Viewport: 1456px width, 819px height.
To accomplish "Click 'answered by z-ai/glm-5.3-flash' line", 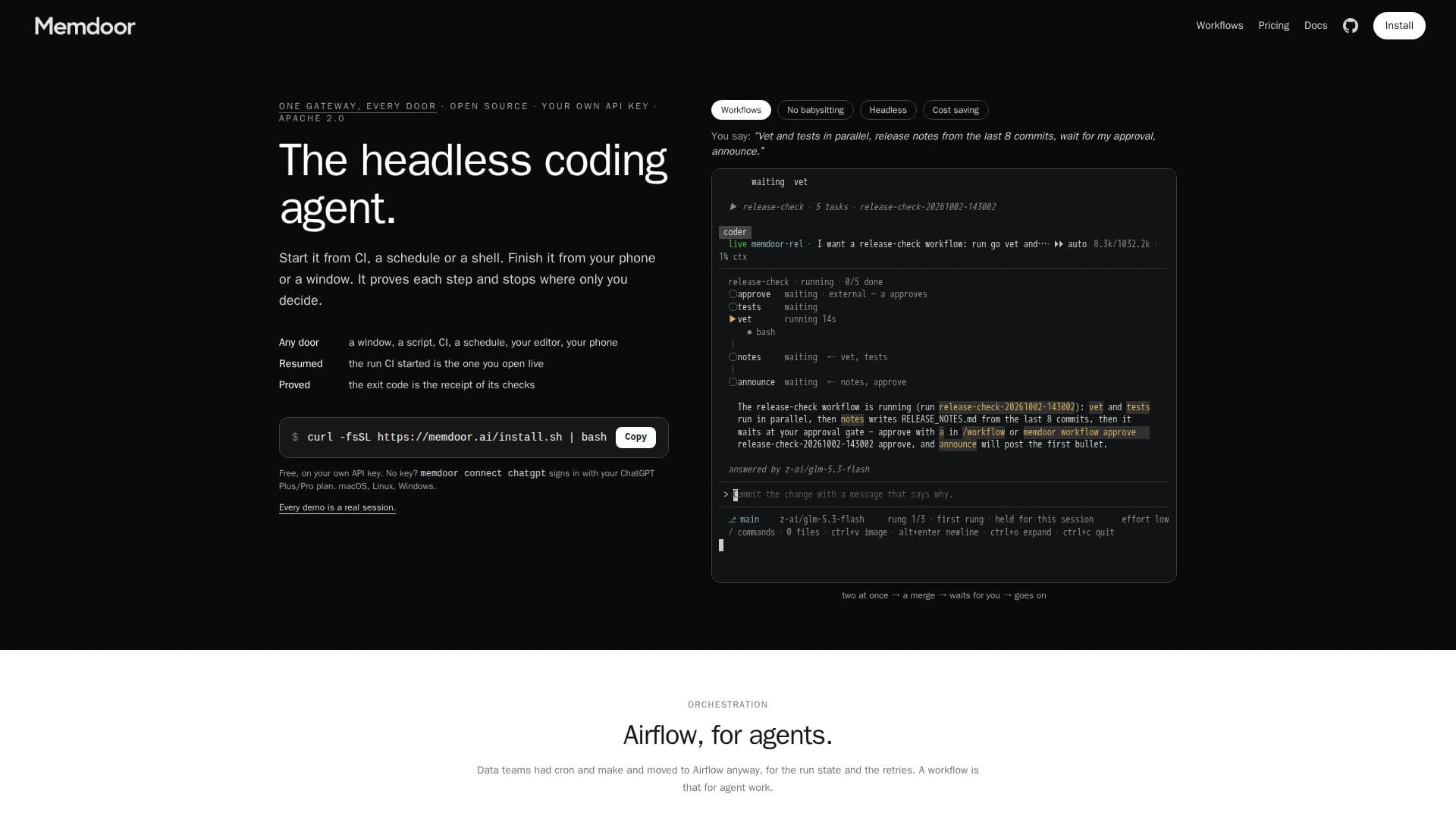I will coord(799,469).
